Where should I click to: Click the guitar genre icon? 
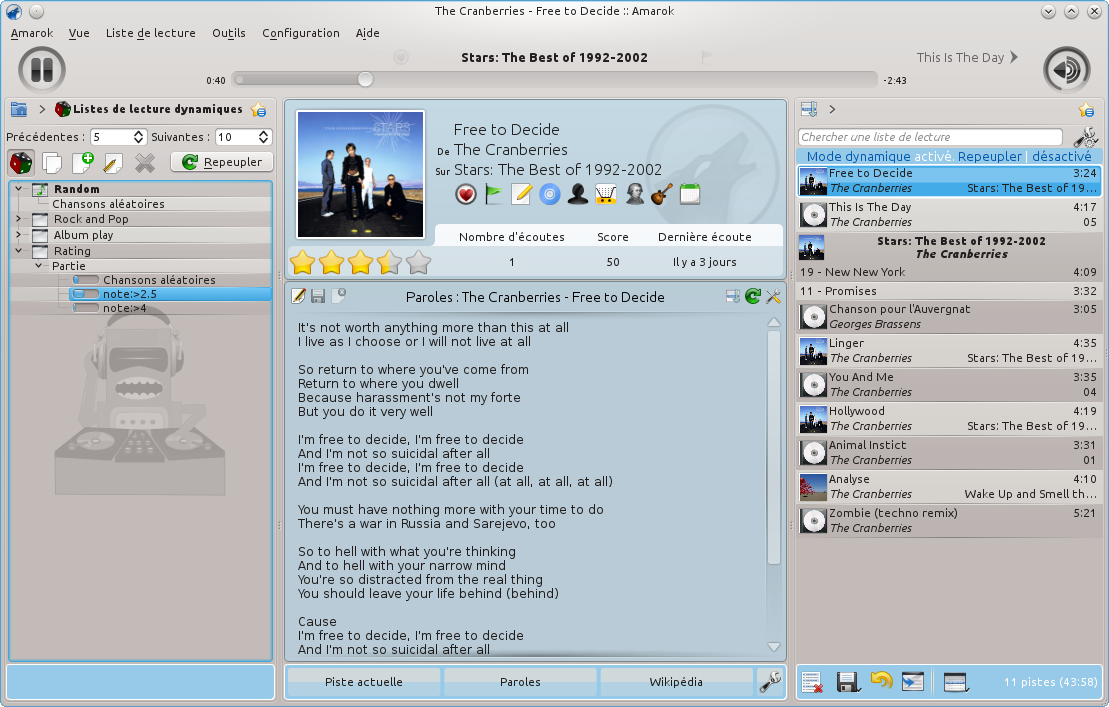[x=661, y=194]
